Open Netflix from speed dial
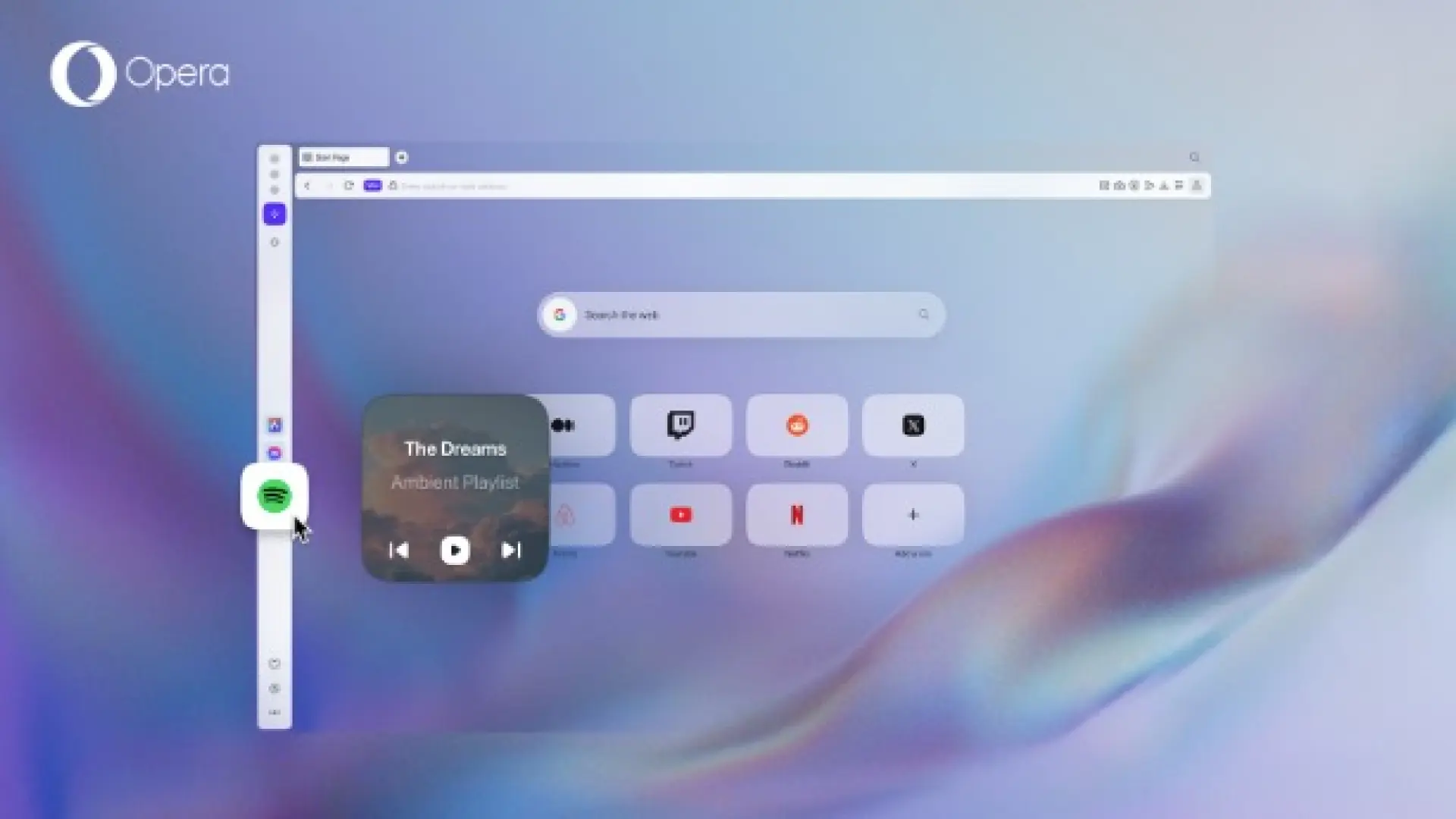This screenshot has height=819, width=1456. coord(796,514)
